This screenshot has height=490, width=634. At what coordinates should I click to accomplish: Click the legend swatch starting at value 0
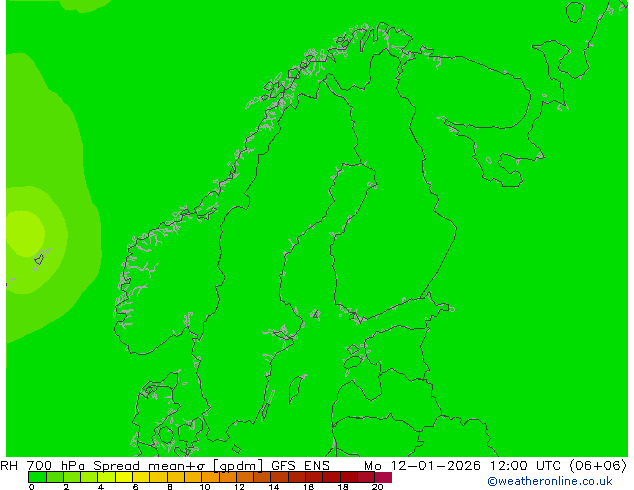37,477
